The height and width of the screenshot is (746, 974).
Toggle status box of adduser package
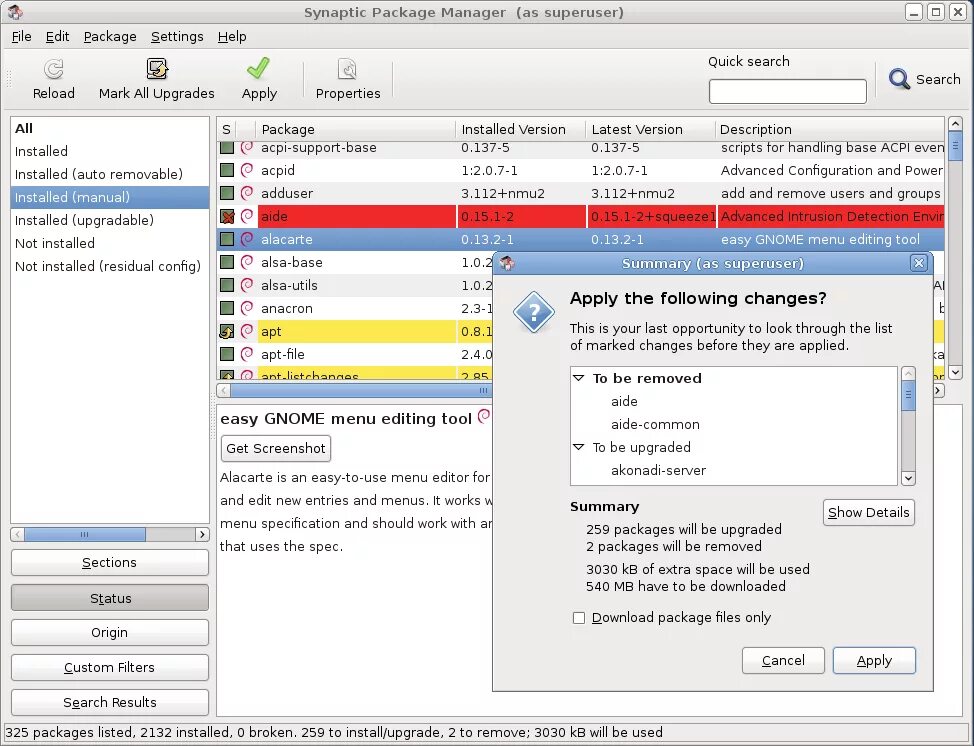click(x=227, y=193)
